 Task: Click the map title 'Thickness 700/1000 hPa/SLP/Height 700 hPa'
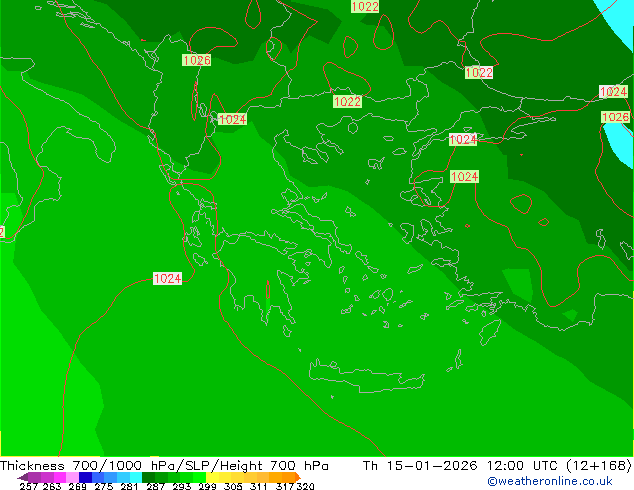click(164, 466)
